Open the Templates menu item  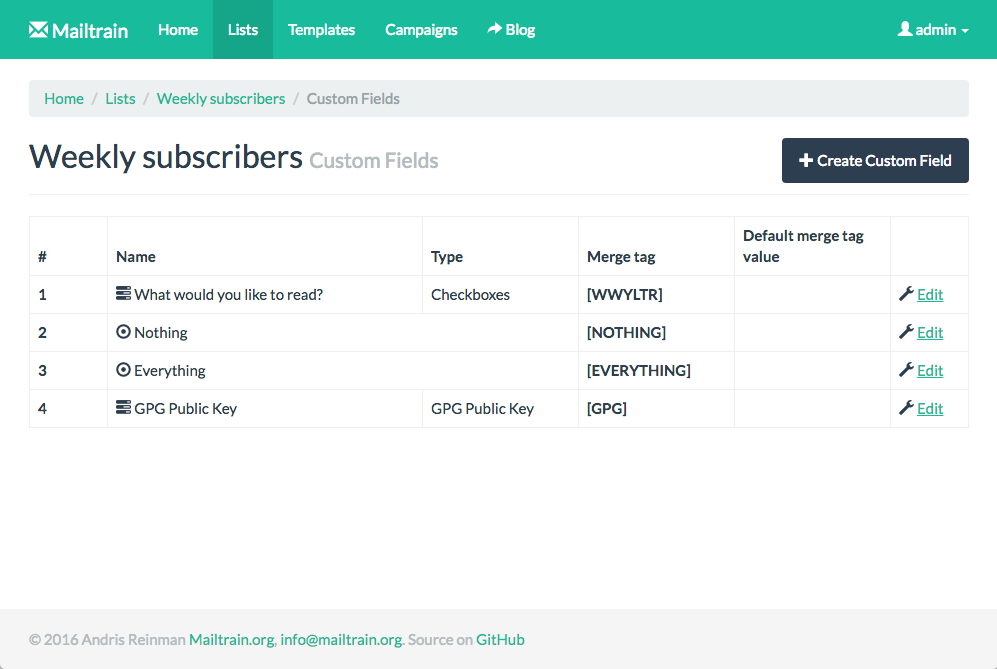click(x=321, y=30)
